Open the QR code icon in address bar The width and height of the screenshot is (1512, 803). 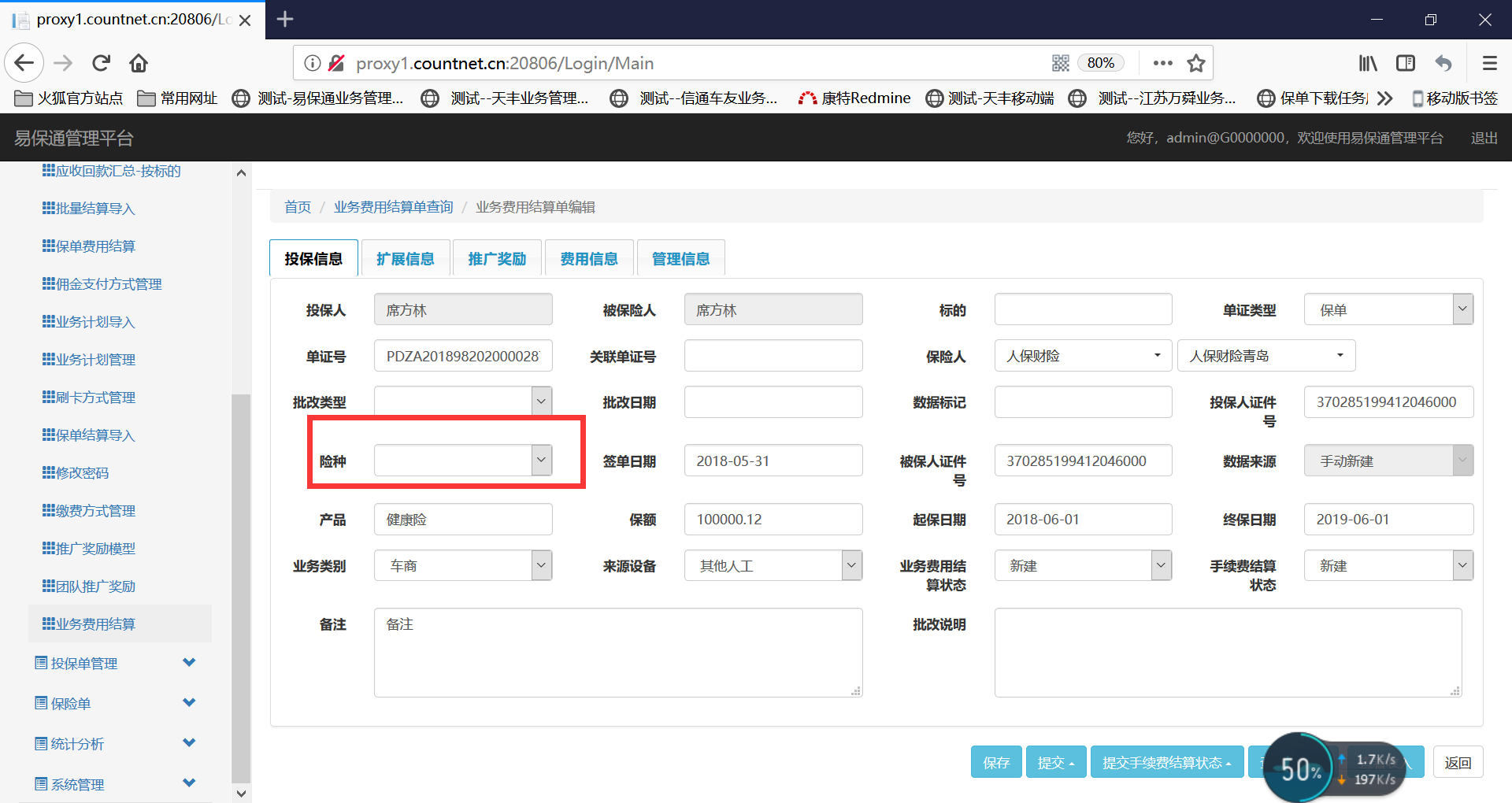(x=1061, y=63)
